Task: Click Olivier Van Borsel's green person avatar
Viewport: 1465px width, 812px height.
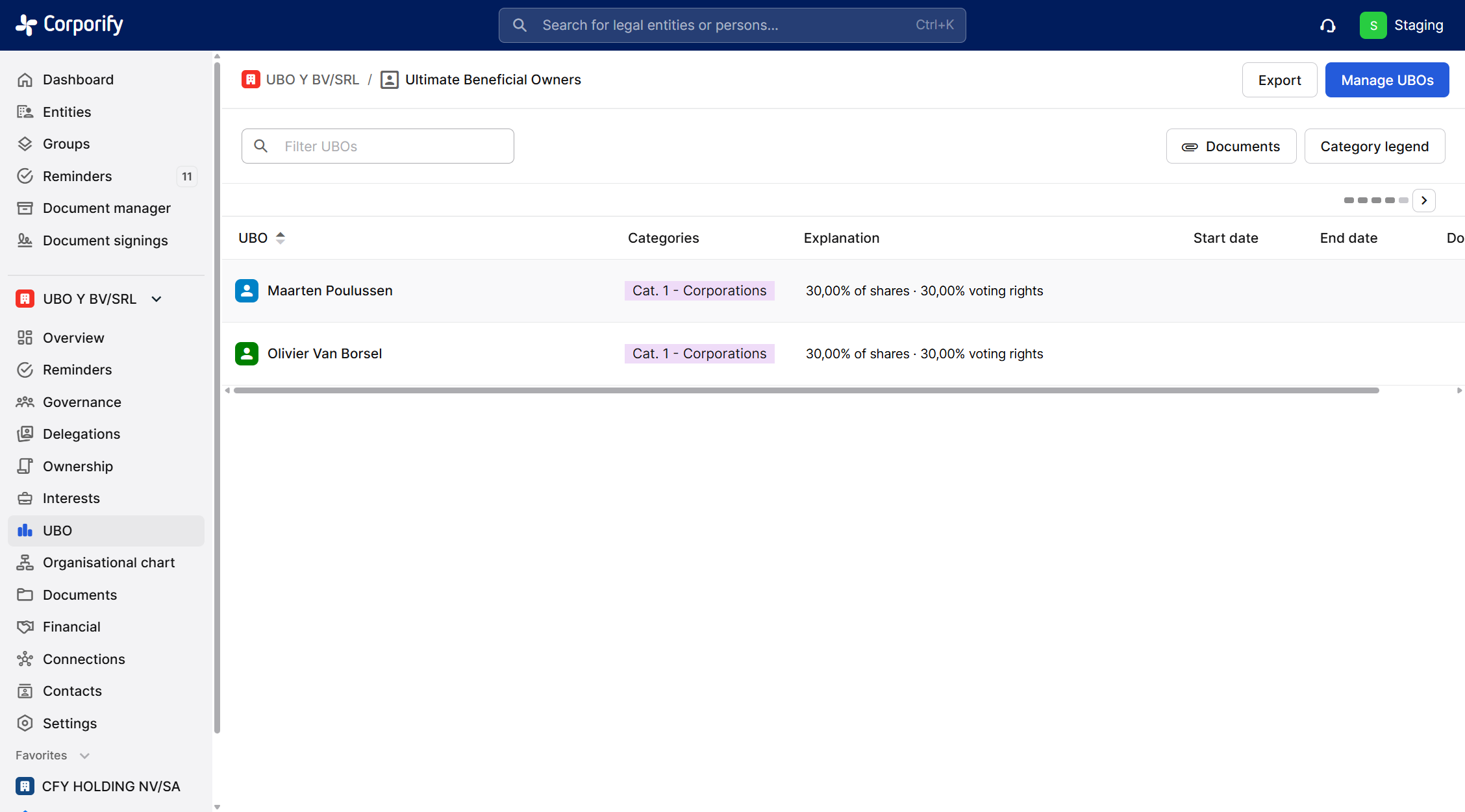Action: point(247,354)
